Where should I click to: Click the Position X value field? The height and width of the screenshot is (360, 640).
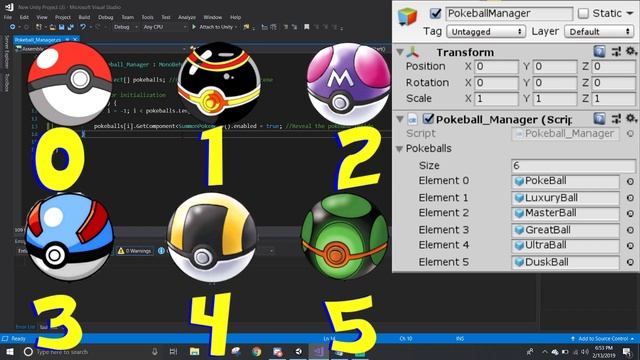496,67
